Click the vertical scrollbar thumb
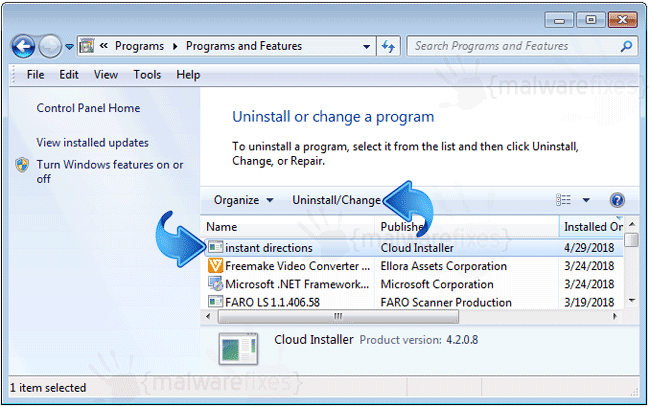The width and height of the screenshot is (650, 407). click(x=632, y=240)
